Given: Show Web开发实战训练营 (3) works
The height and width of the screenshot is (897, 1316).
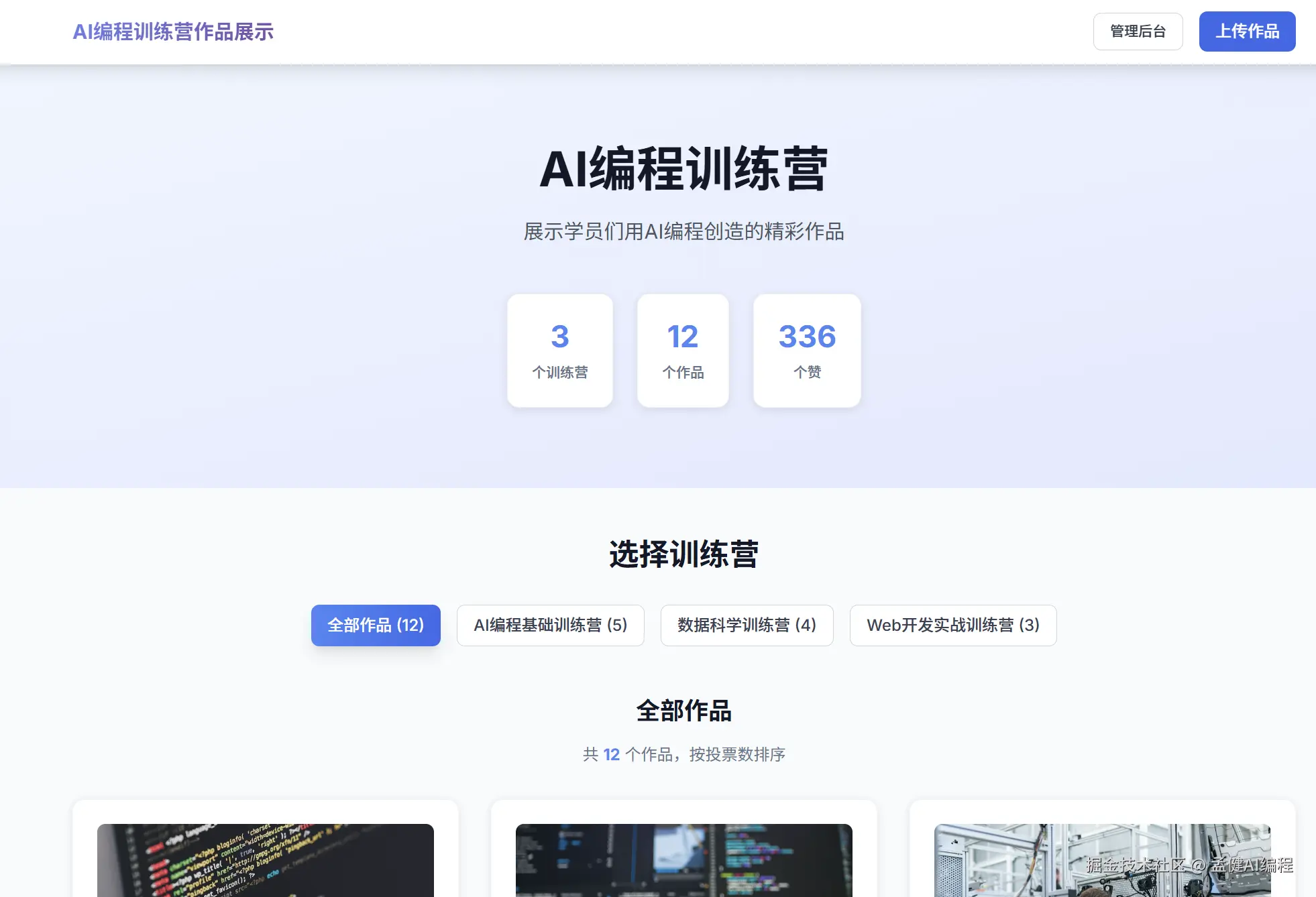Looking at the screenshot, I should [x=952, y=625].
